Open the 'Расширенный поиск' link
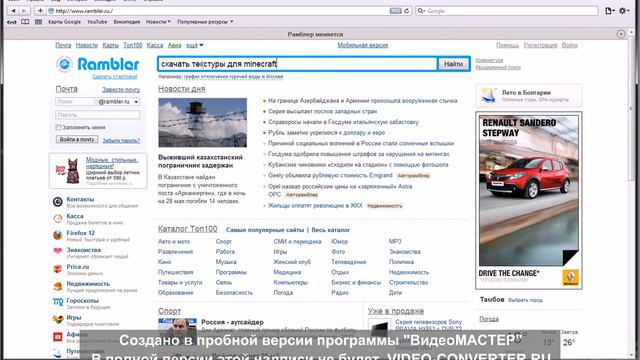The image size is (640, 360). 498,67
